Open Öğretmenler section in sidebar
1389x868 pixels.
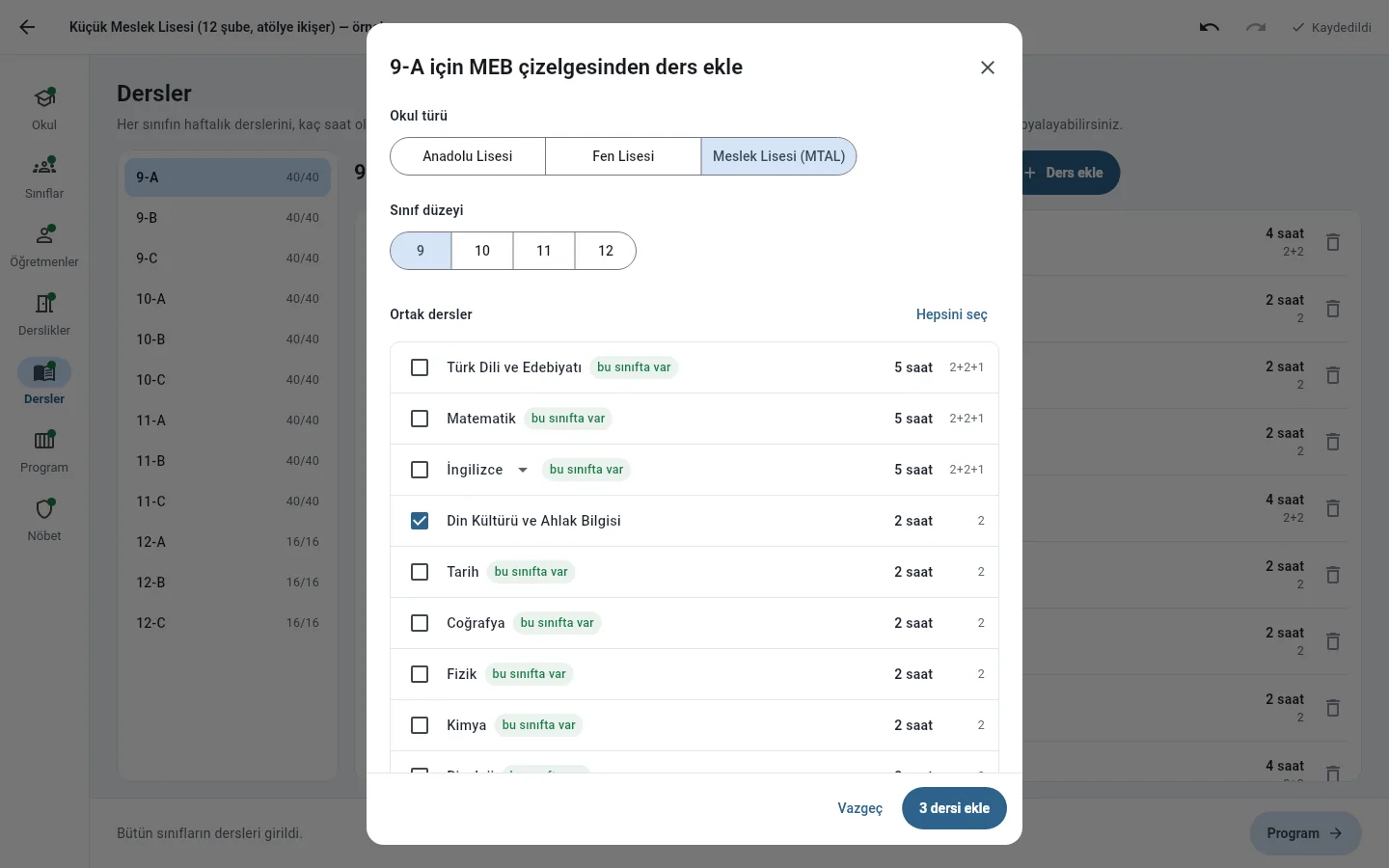point(44,246)
